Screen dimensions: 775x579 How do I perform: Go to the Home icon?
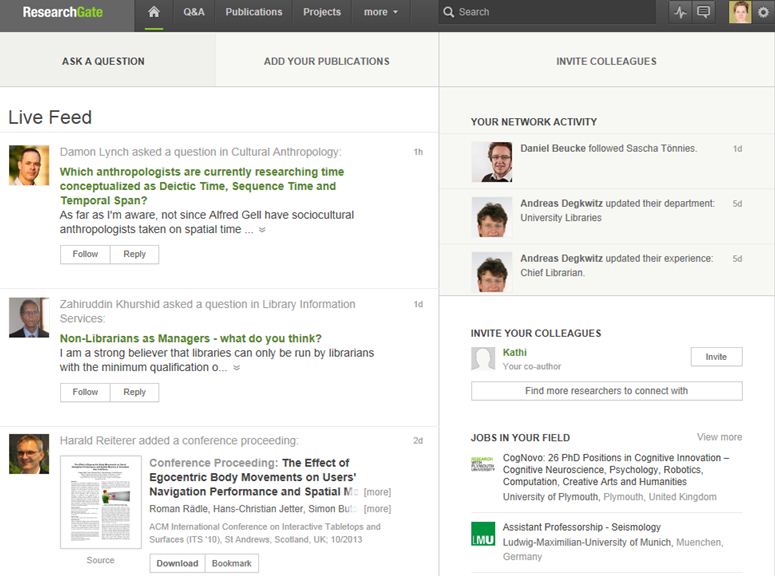(x=154, y=12)
